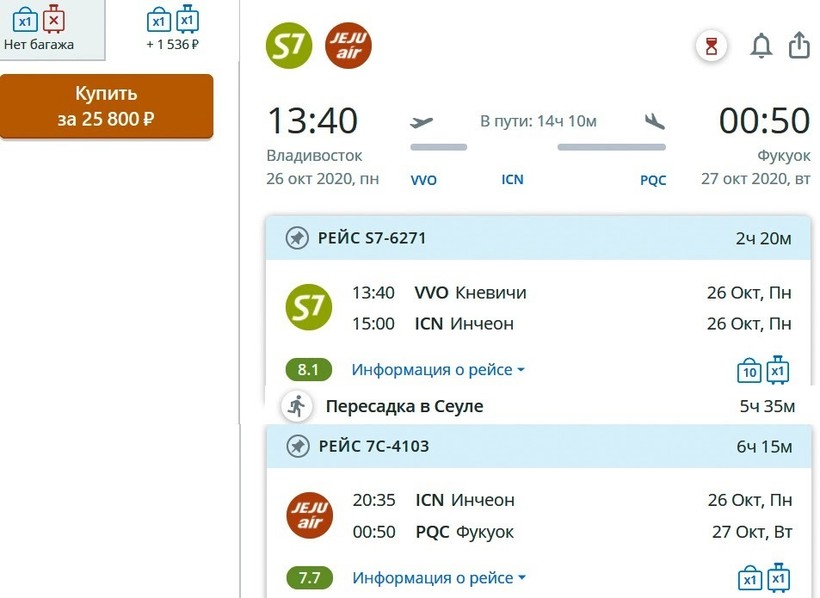Click the bell notification icon

pyautogui.click(x=761, y=46)
